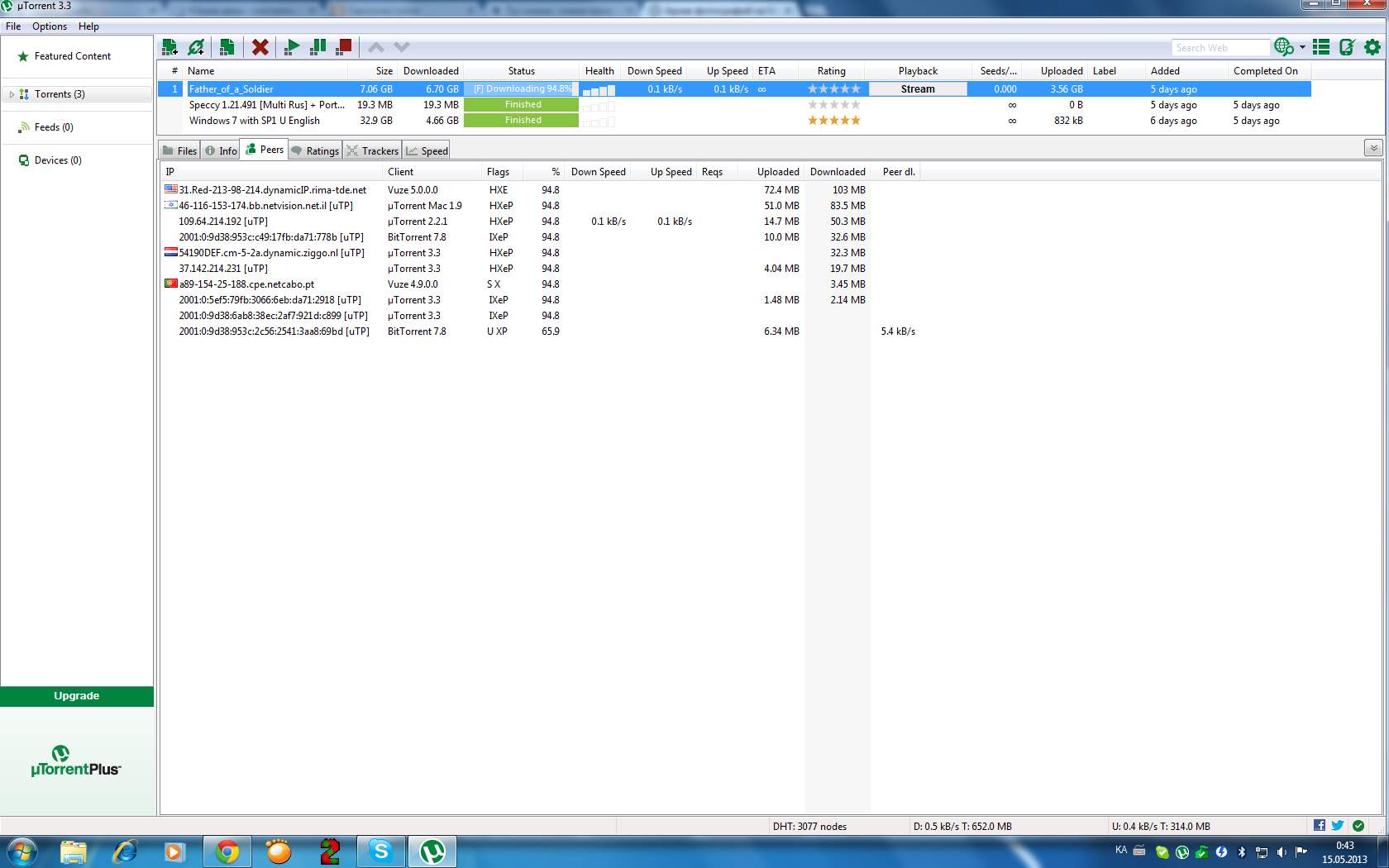Select Feeds (0) in sidebar
The width and height of the screenshot is (1389, 868).
pos(54,127)
